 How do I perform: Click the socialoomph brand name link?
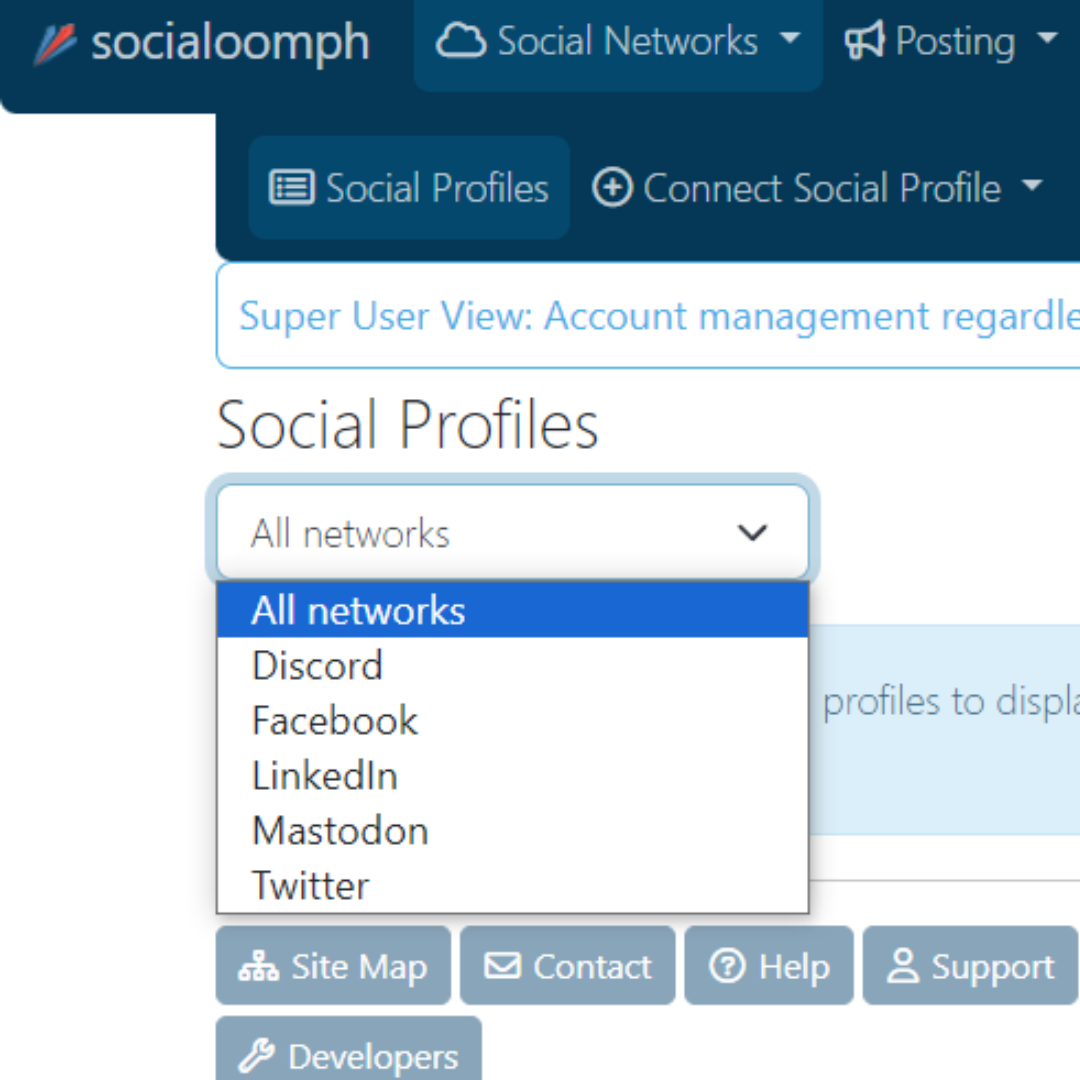[x=230, y=43]
